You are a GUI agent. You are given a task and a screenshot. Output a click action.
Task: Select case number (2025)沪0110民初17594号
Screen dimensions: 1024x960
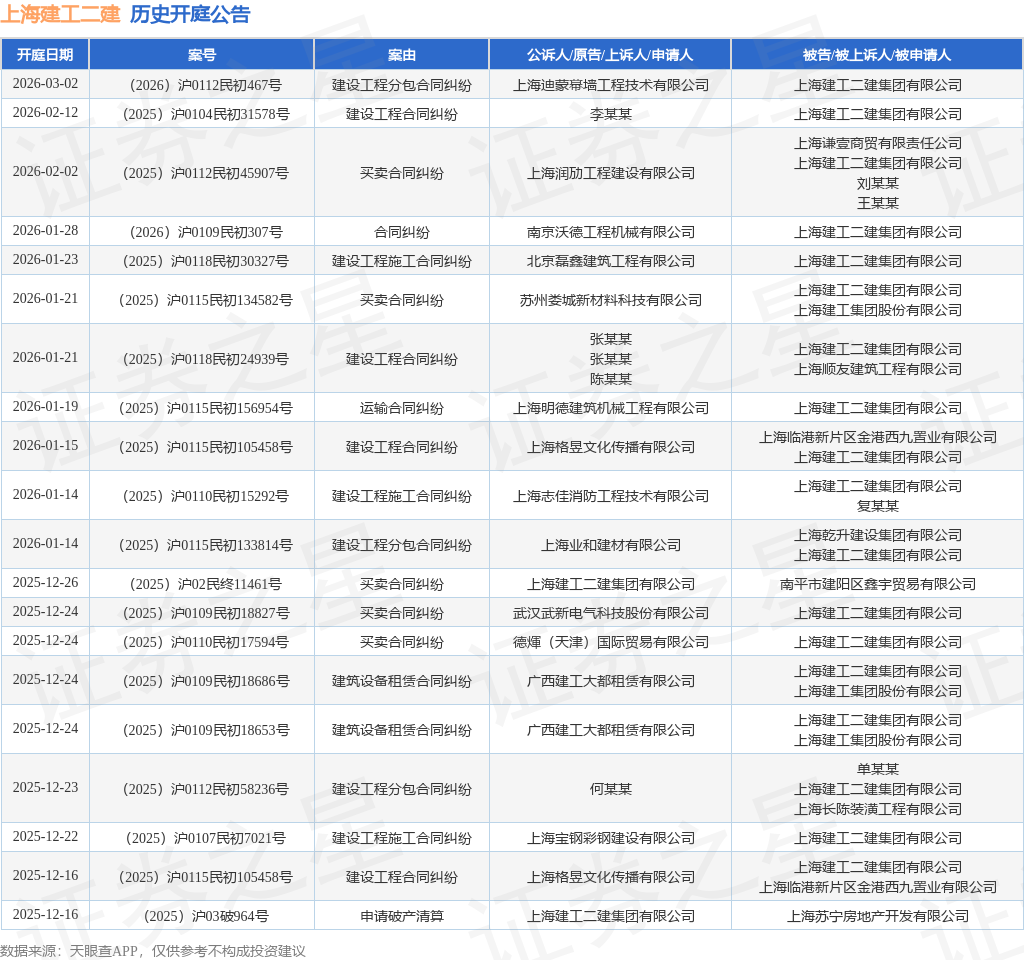coord(206,642)
